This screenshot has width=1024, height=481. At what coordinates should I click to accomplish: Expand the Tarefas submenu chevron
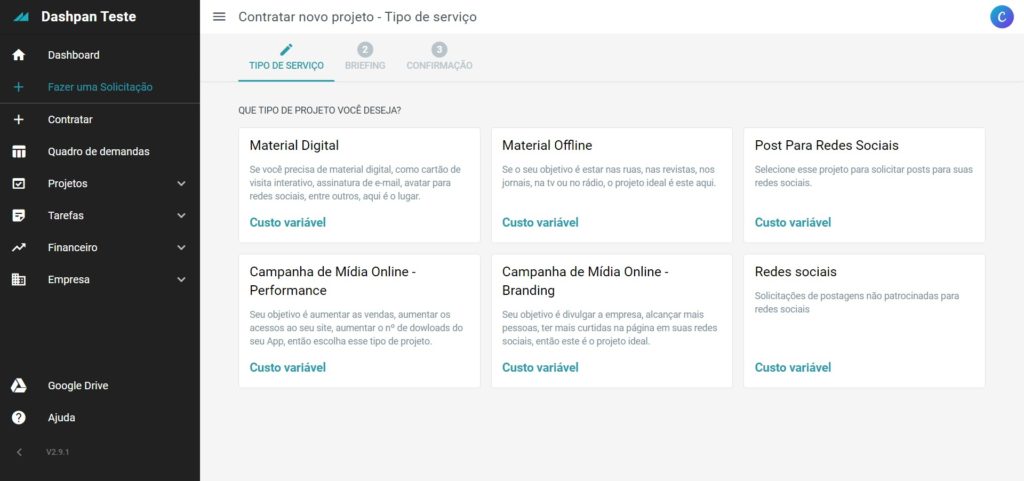click(x=182, y=216)
